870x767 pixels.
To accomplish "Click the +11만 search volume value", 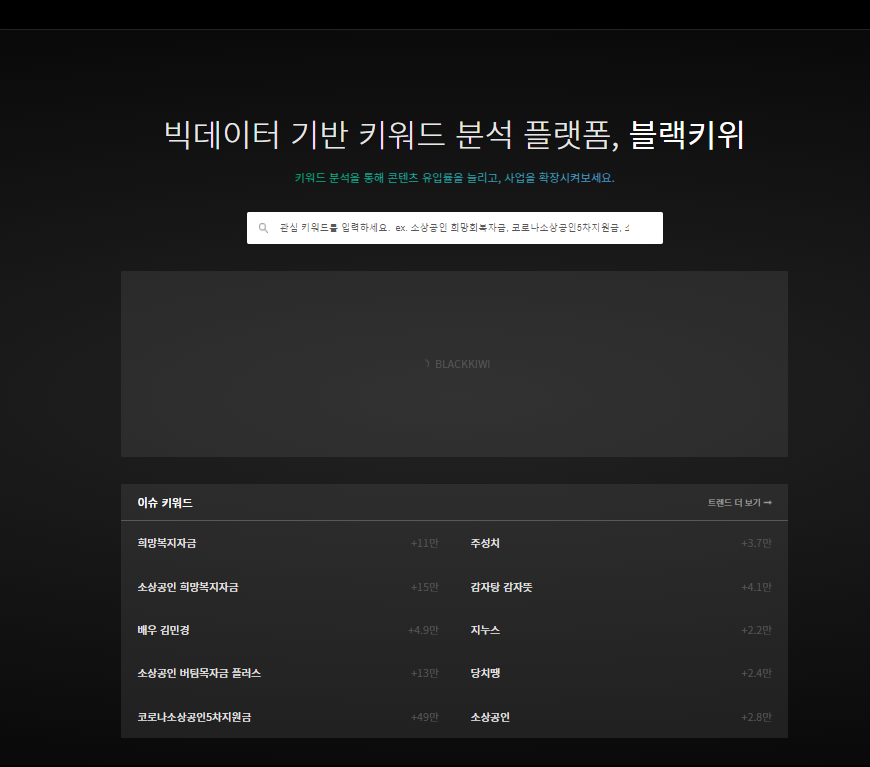I will pyautogui.click(x=424, y=543).
